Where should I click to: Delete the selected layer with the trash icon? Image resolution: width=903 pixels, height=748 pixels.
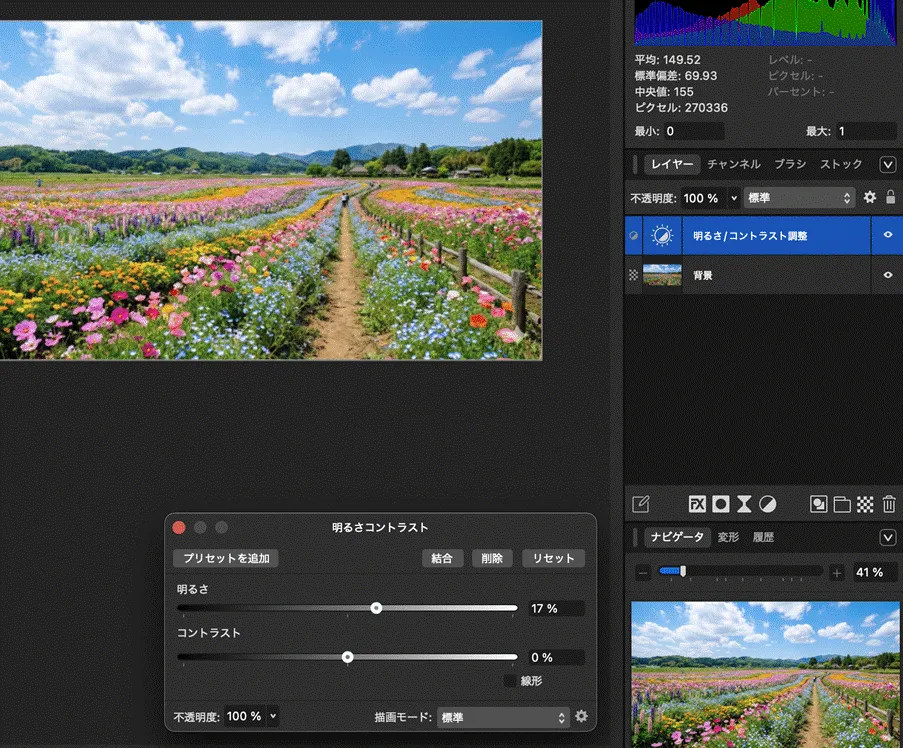tap(890, 505)
